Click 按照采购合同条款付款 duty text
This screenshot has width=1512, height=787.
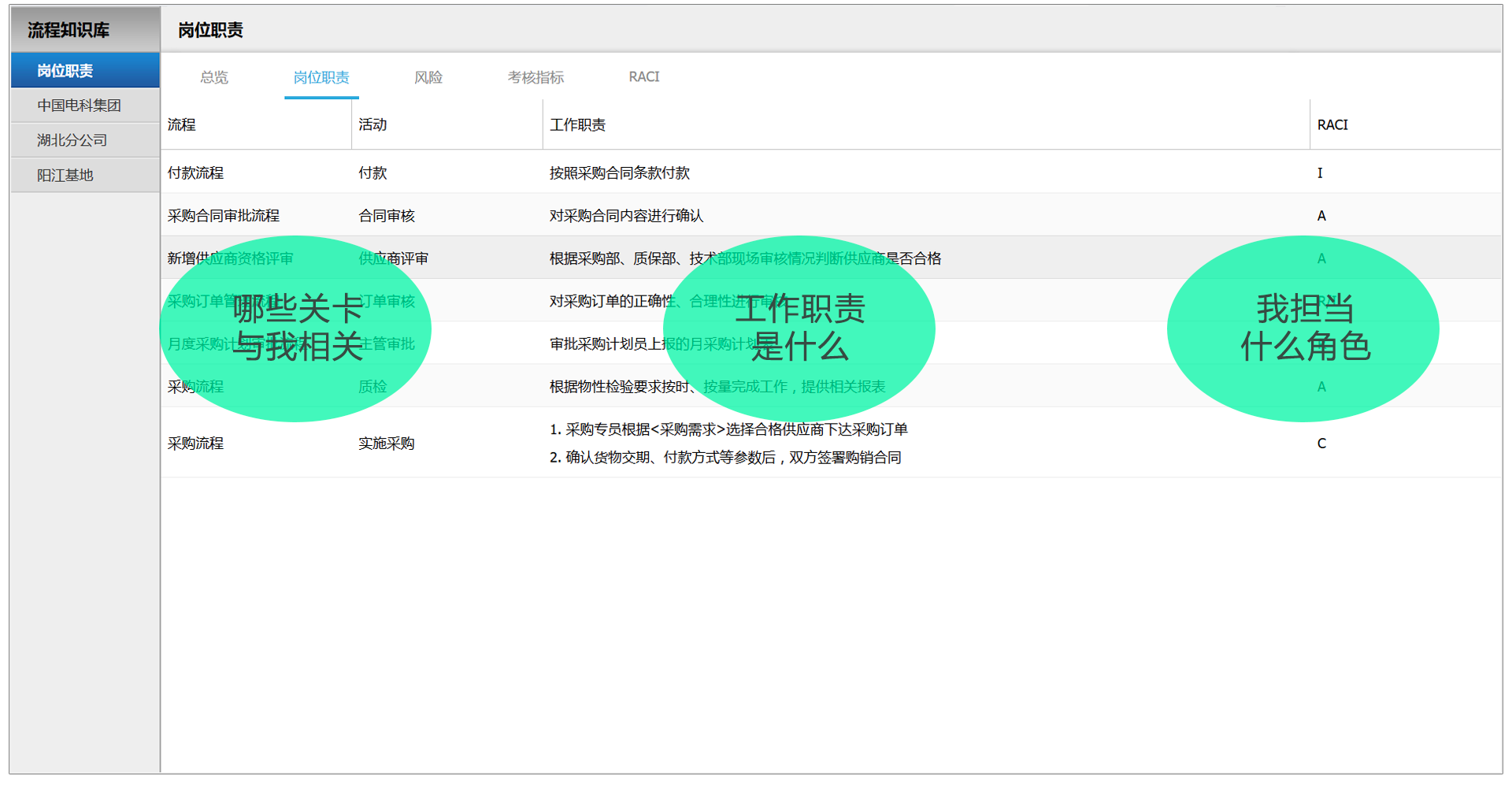point(620,173)
